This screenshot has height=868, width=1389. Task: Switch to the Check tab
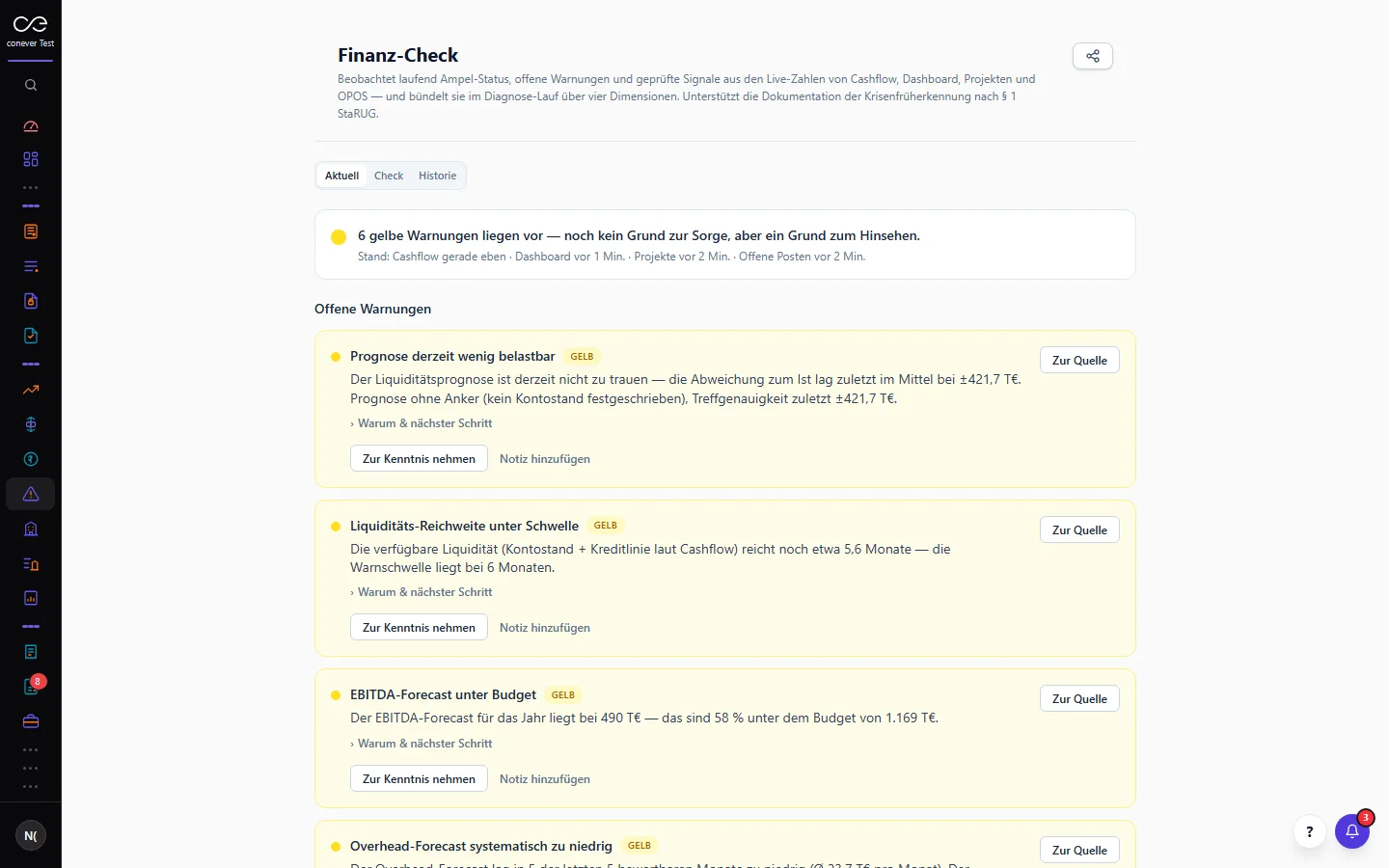(389, 176)
